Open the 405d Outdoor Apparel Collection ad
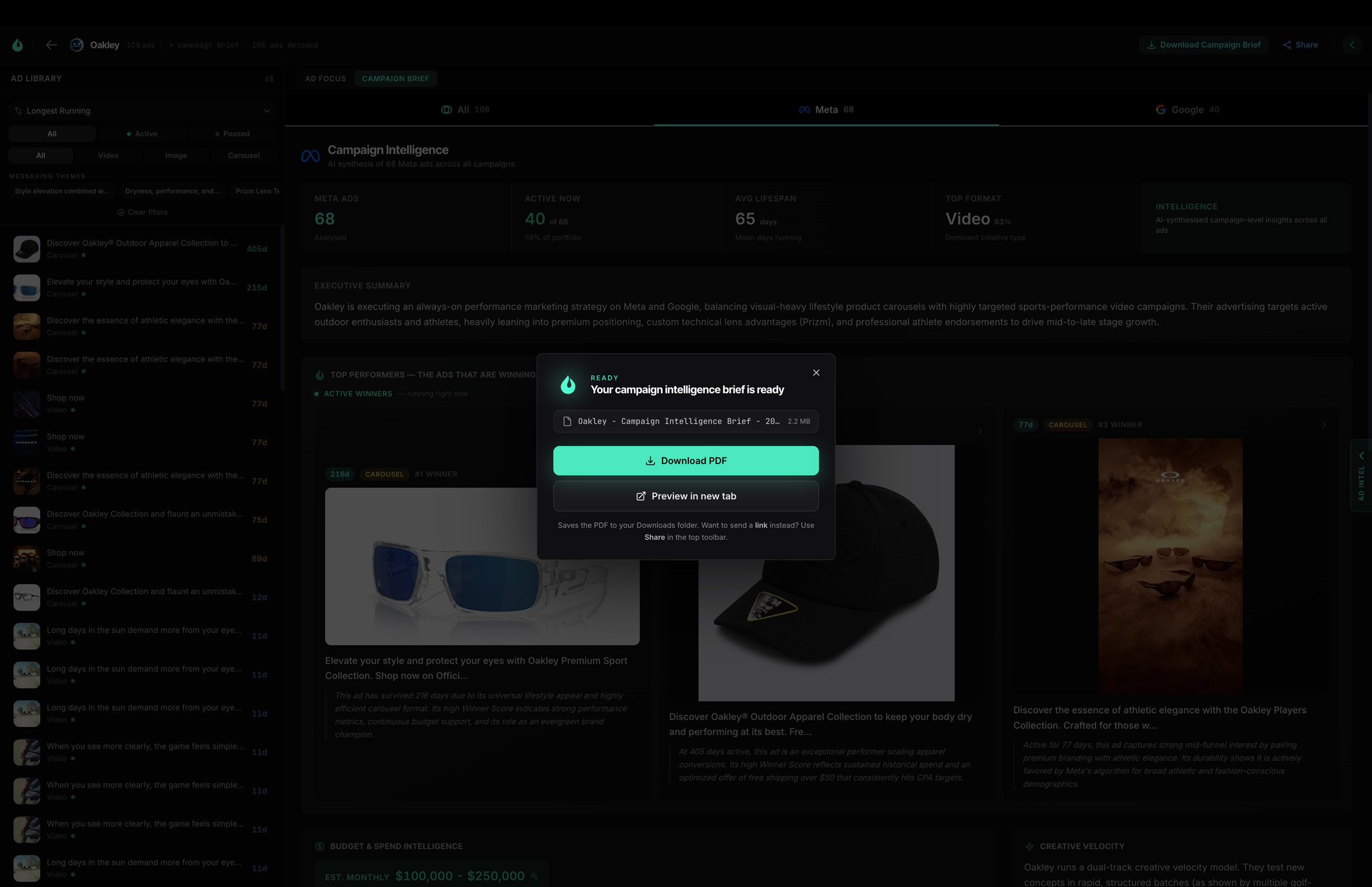Screen dimensions: 1372x887 pos(140,249)
